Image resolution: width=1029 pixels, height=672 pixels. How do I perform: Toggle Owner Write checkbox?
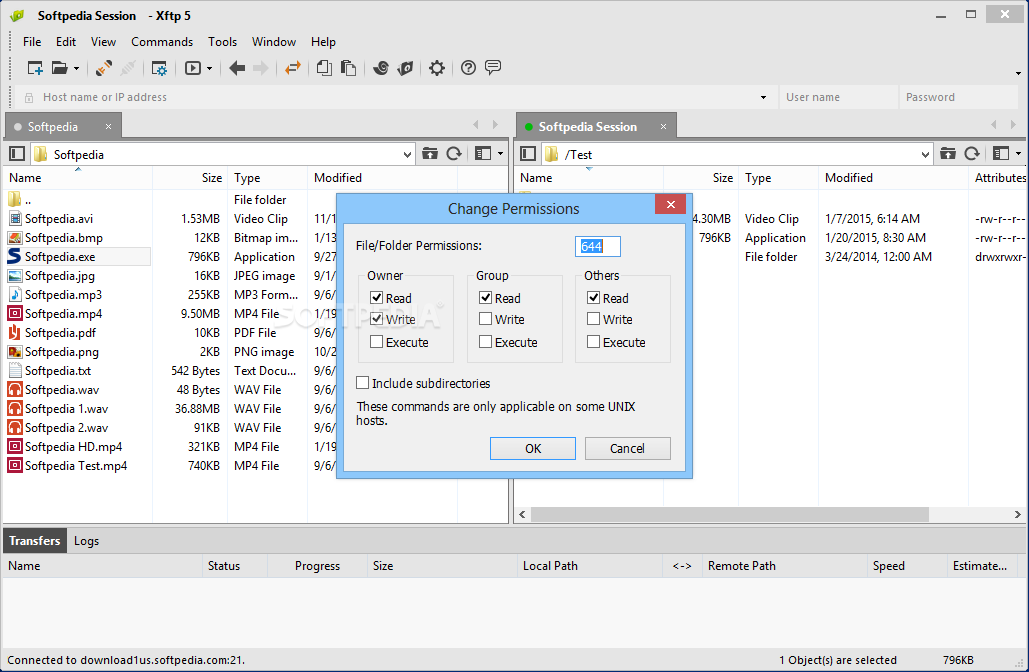click(x=377, y=319)
